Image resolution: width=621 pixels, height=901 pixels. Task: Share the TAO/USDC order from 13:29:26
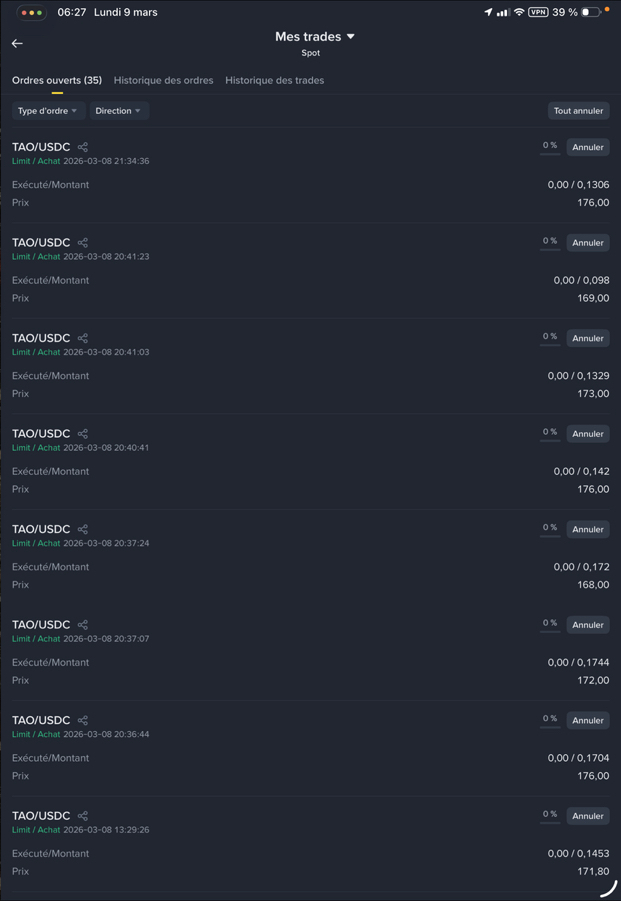[x=83, y=816]
